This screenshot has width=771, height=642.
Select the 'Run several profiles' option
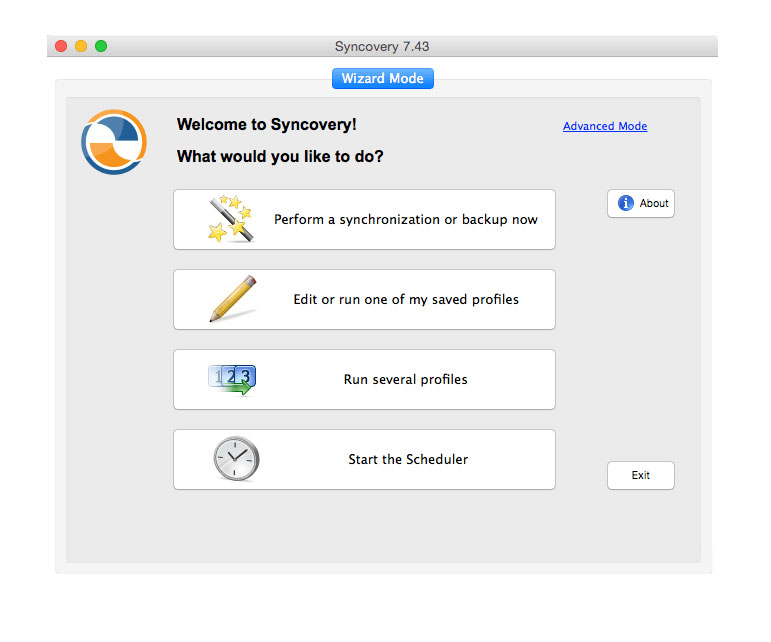pyautogui.click(x=405, y=379)
